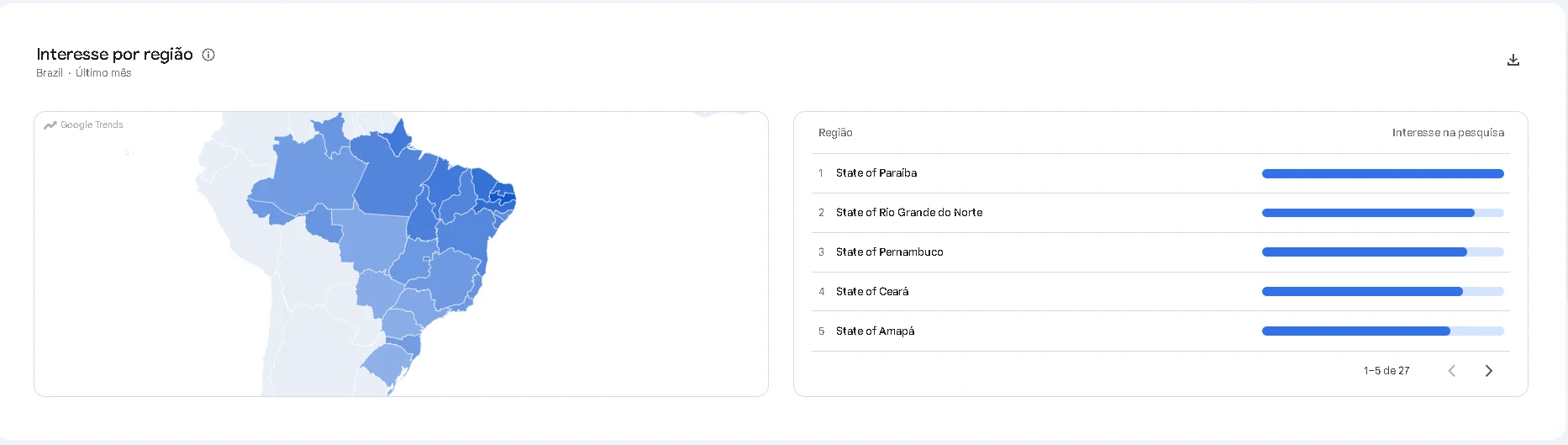Open the info tooltip beside Interesse por região
The height and width of the screenshot is (445, 1568).
point(208,55)
